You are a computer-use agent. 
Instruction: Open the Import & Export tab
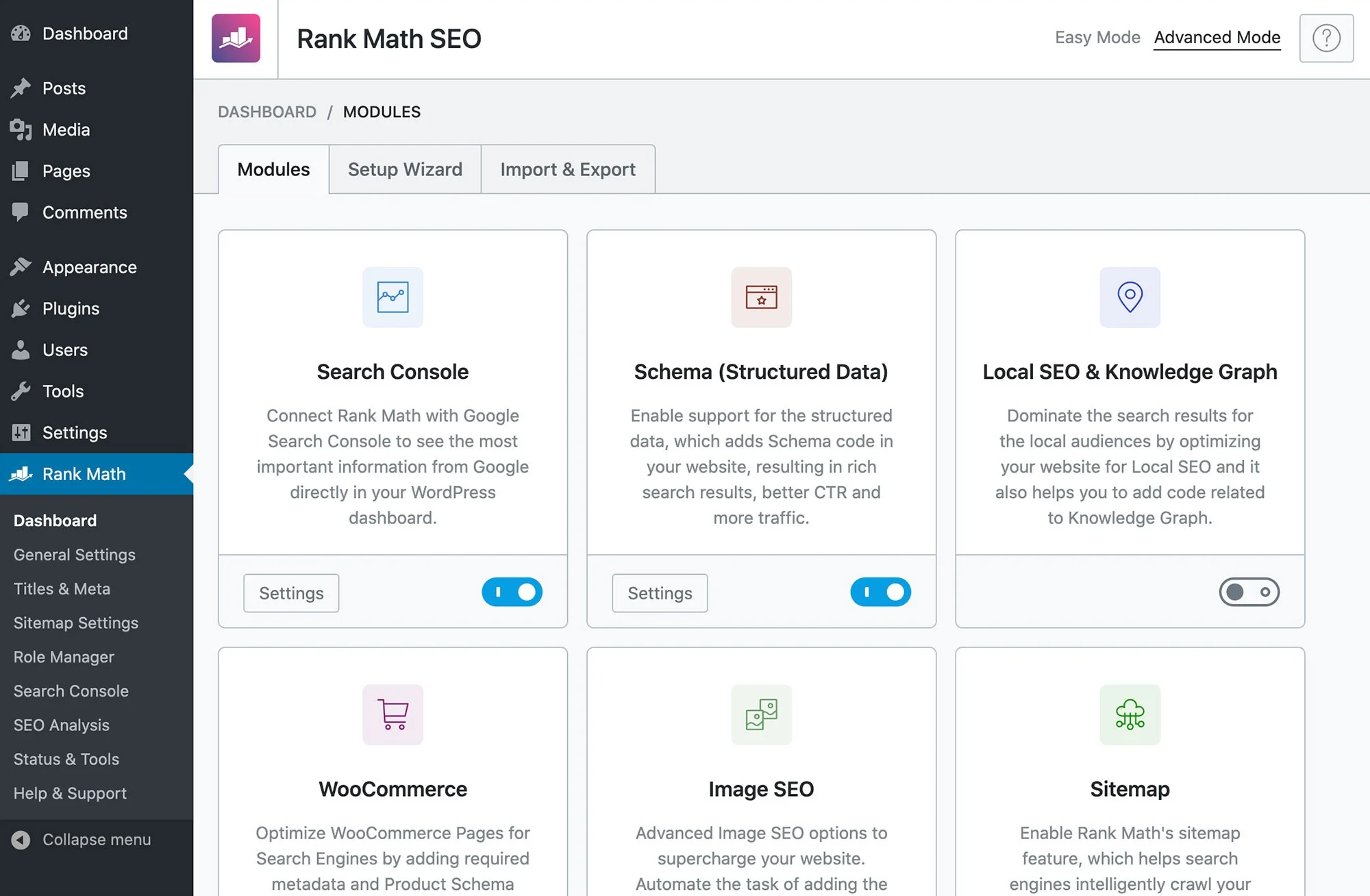pyautogui.click(x=568, y=169)
